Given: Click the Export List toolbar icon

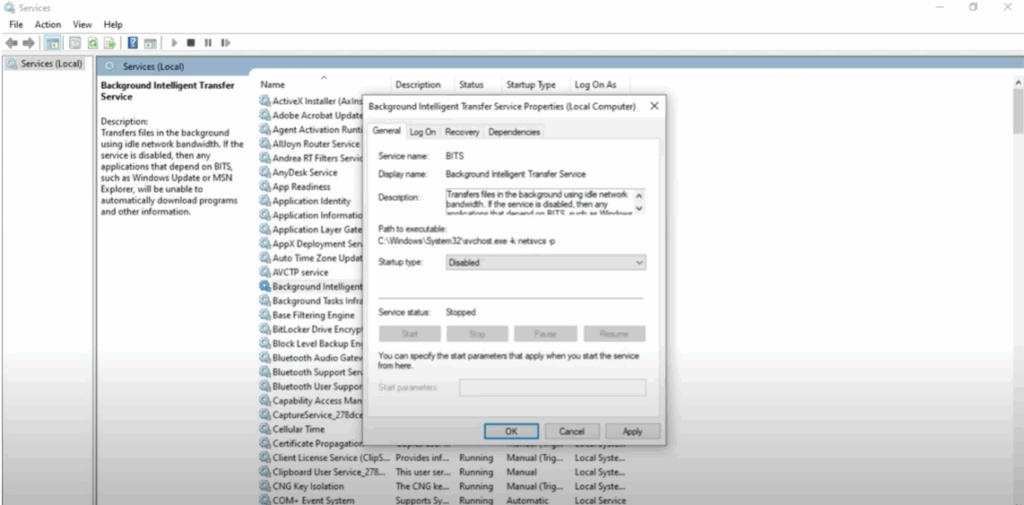Looking at the screenshot, I should [110, 43].
